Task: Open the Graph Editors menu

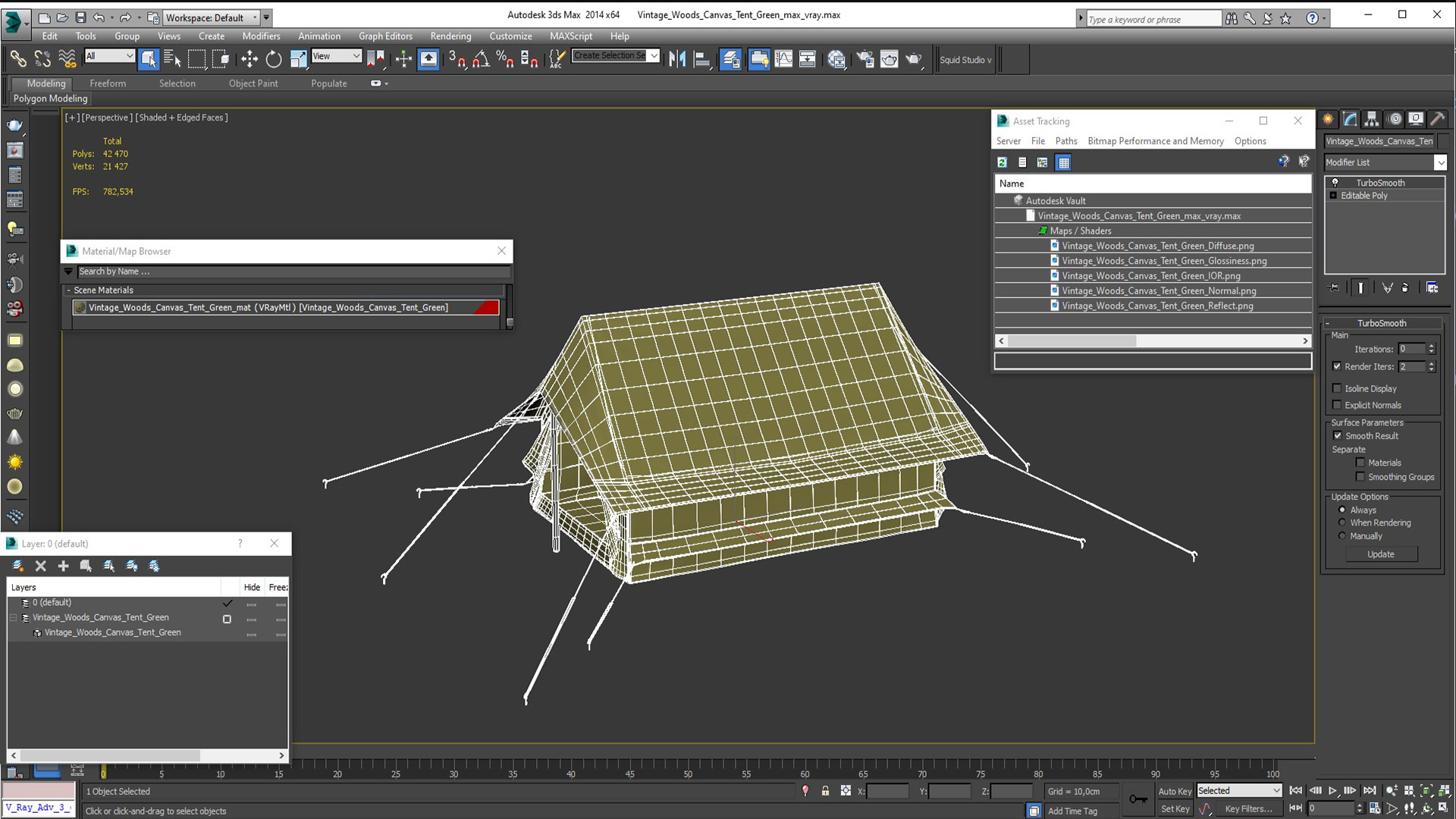Action: coord(385,36)
